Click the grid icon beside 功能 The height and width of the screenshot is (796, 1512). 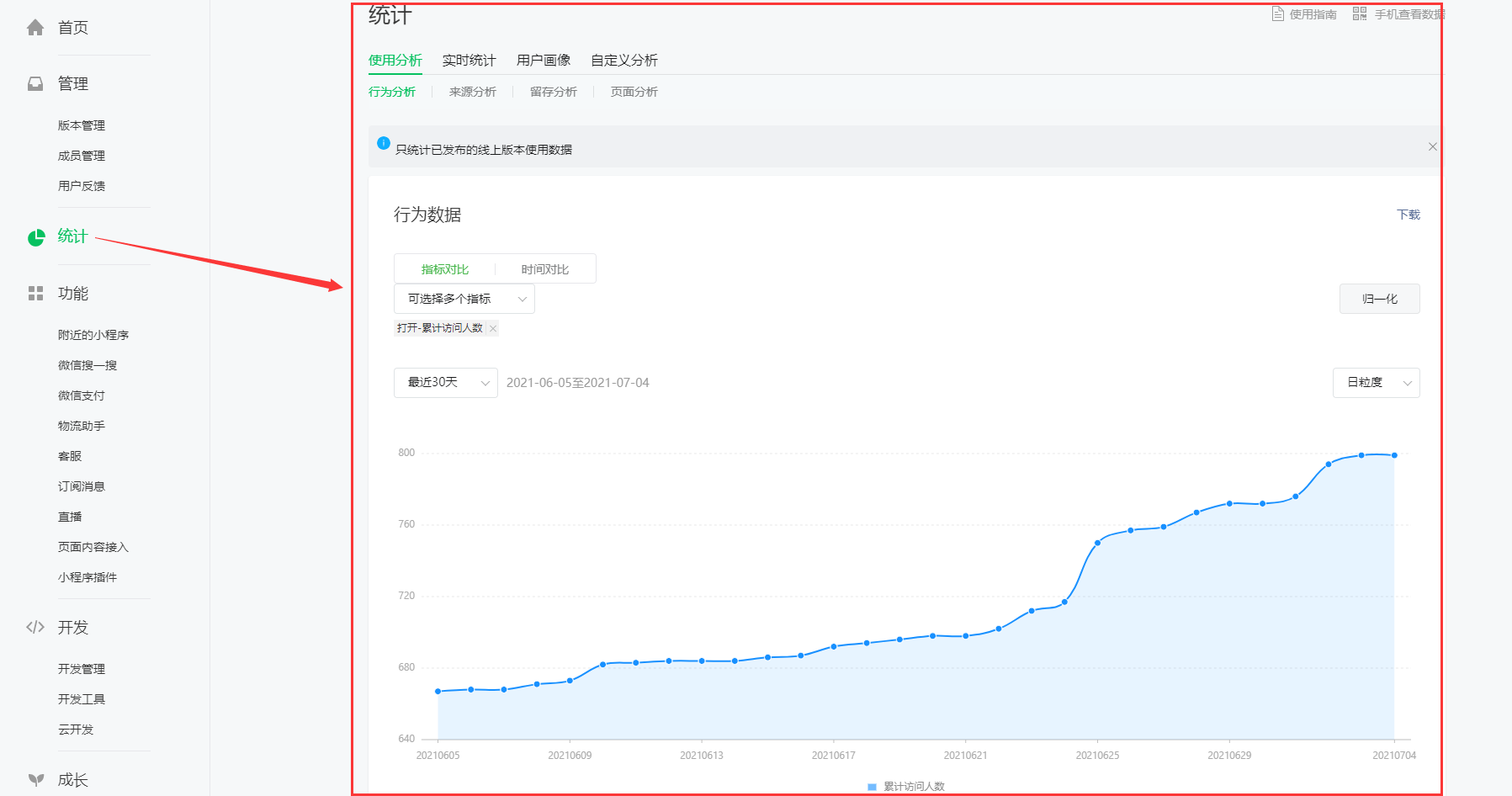click(35, 293)
